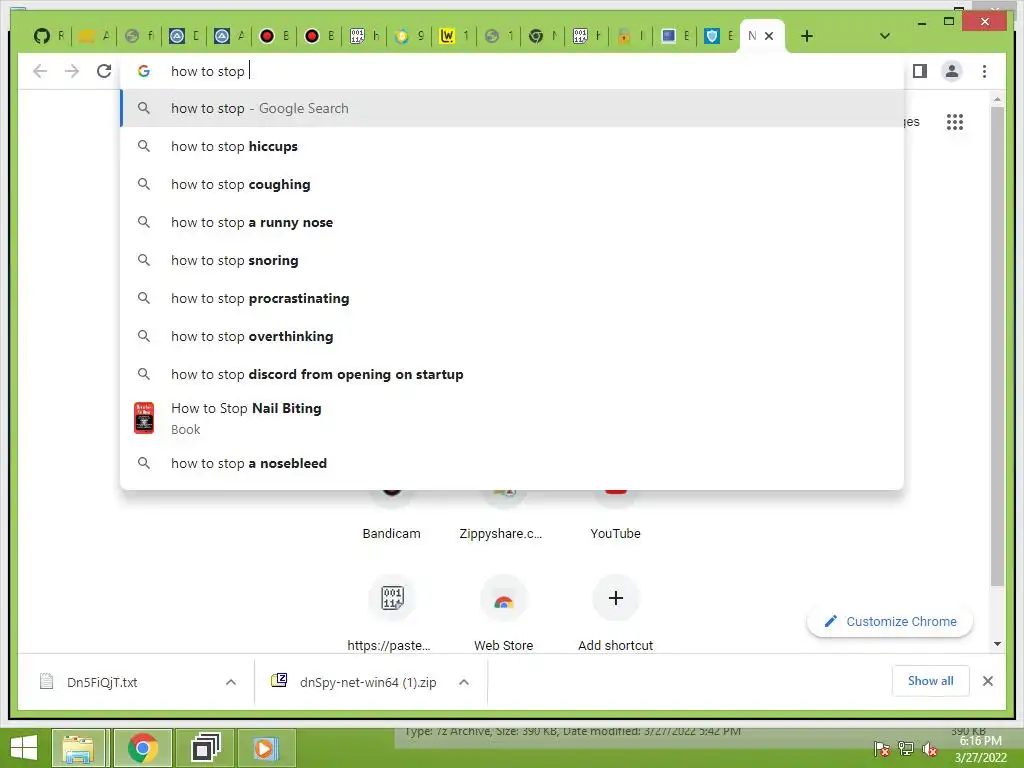Choose 'how to stop overthinking'

(x=513, y=336)
